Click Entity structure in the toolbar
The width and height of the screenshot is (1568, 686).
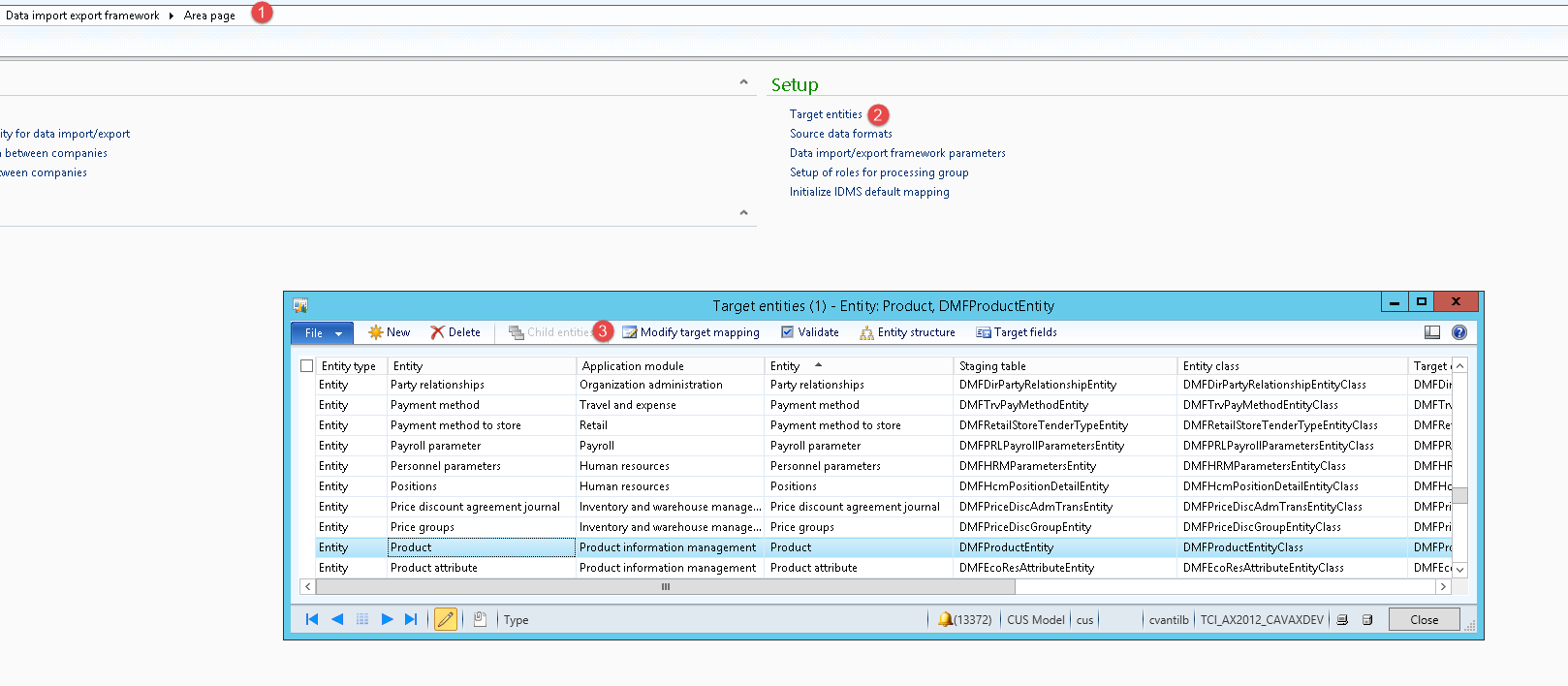pos(907,332)
